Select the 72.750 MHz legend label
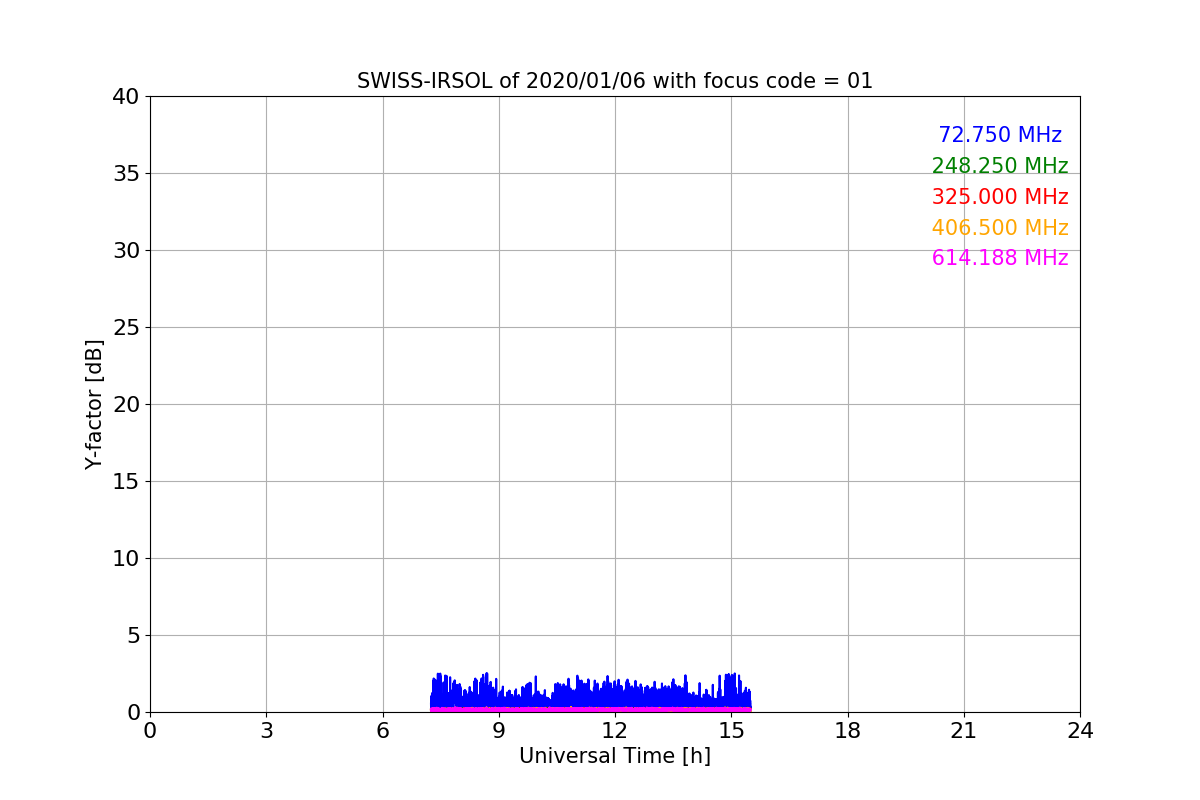This screenshot has height=800, width=1200. click(x=1000, y=135)
